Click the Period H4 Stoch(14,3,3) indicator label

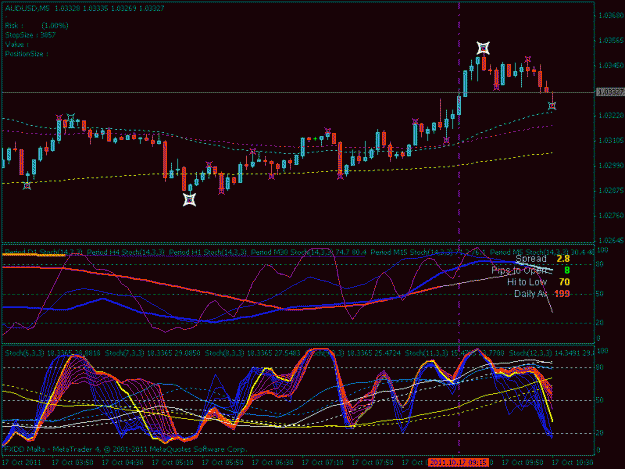[126, 252]
